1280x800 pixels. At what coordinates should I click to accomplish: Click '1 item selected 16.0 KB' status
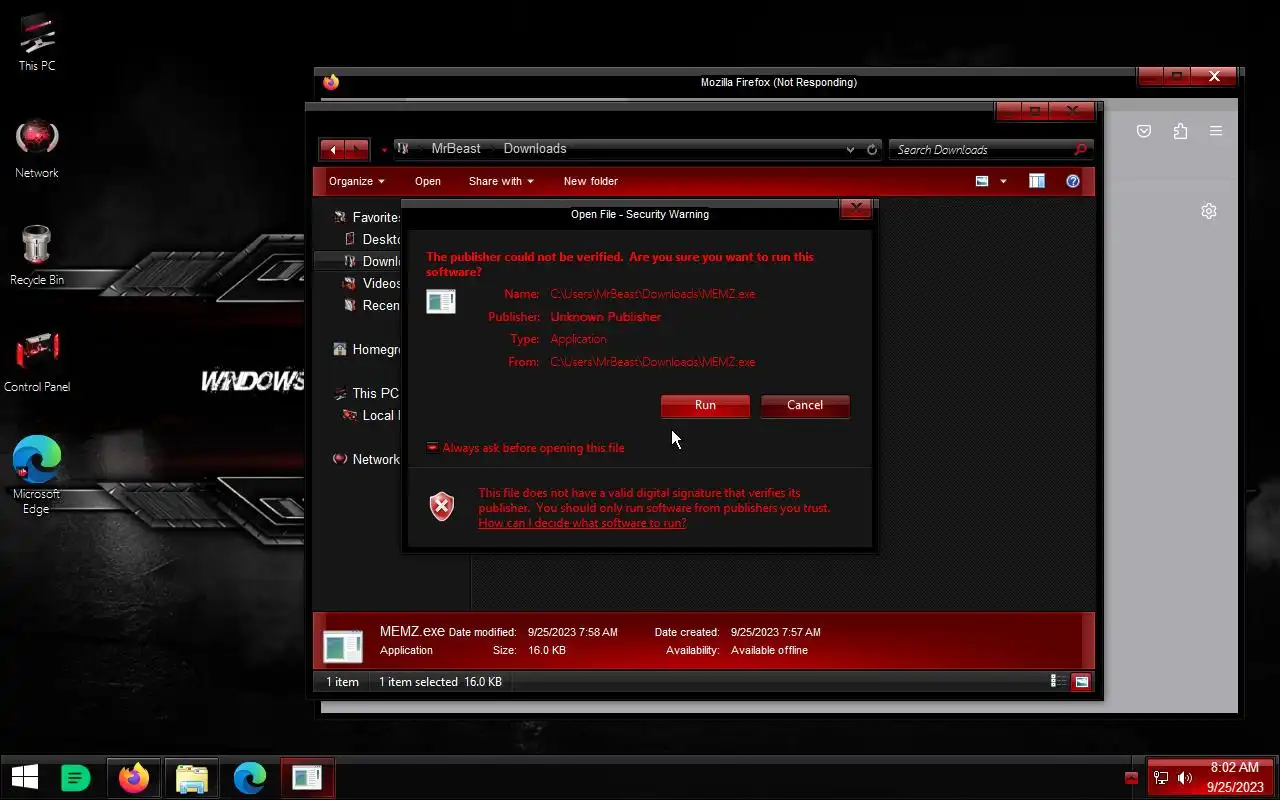click(440, 681)
